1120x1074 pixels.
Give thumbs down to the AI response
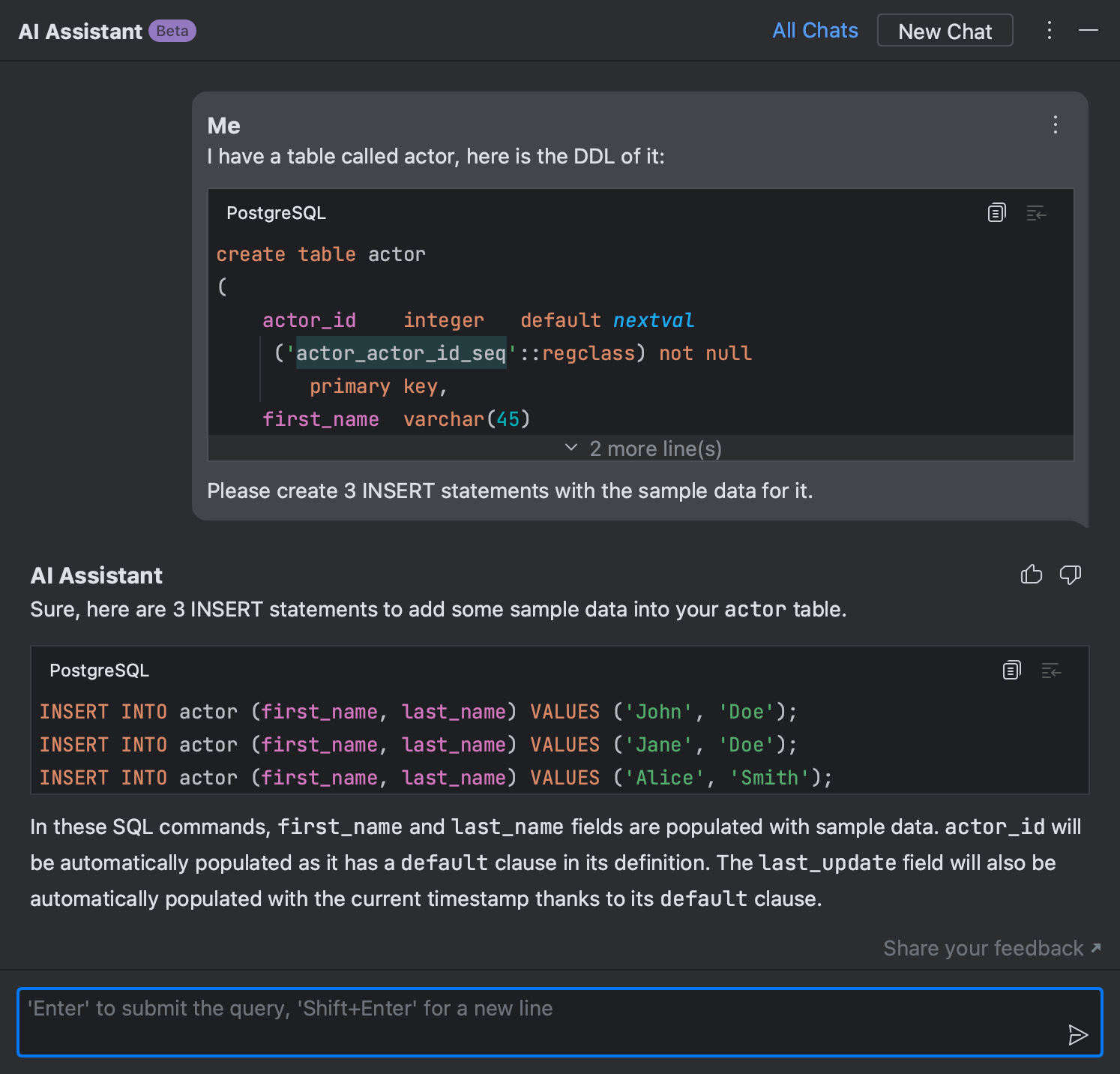1071,574
